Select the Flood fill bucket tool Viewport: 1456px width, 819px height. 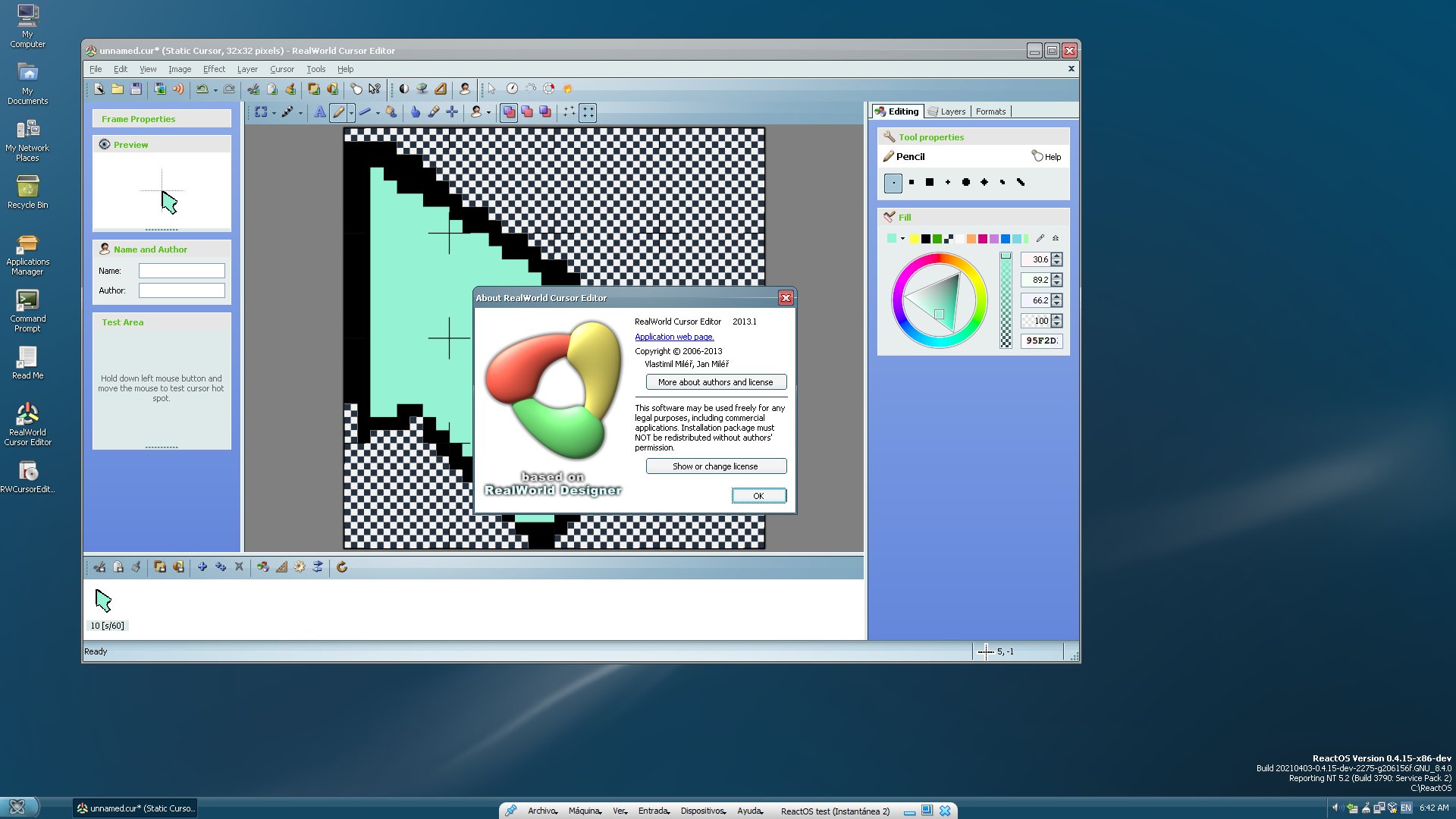[391, 112]
